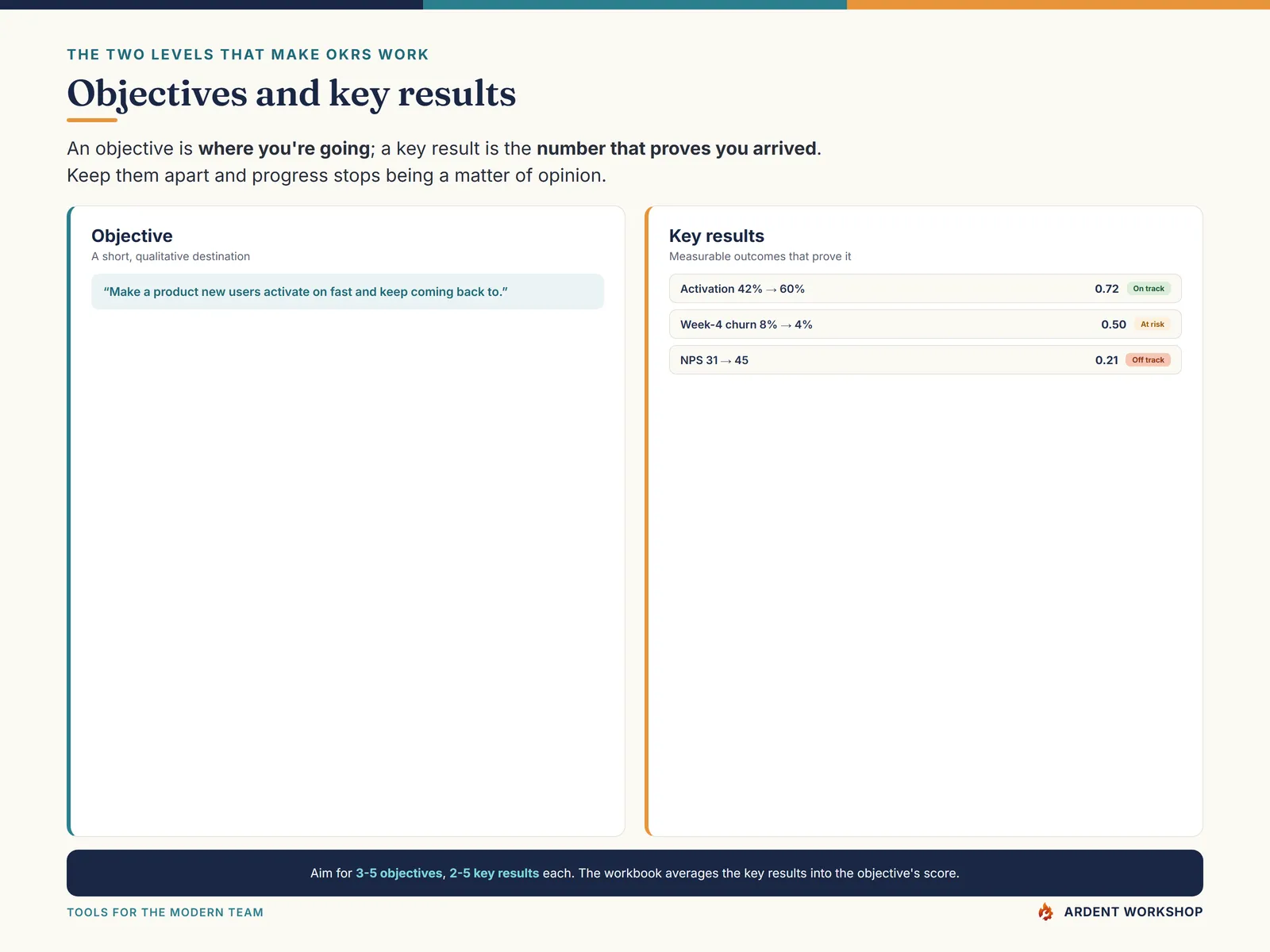Click the 0.50 score value
The image size is (1270, 952).
[x=1114, y=324]
